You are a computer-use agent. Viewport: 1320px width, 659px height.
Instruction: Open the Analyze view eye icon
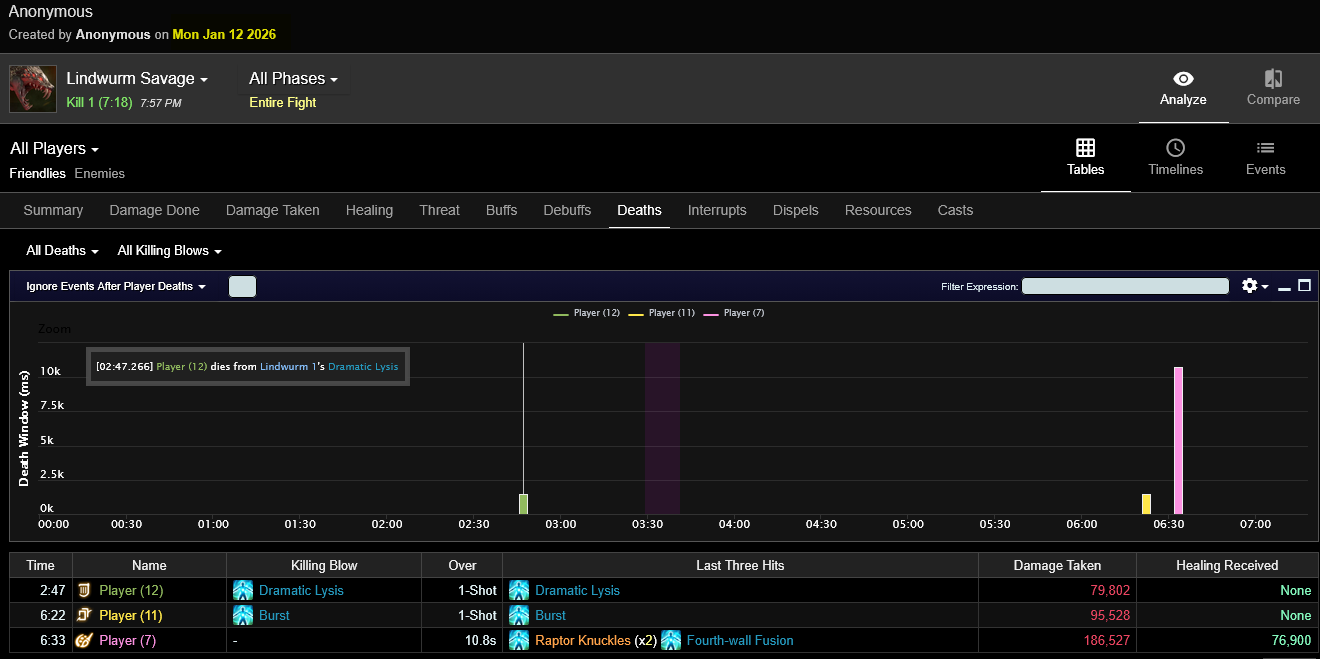tap(1183, 79)
